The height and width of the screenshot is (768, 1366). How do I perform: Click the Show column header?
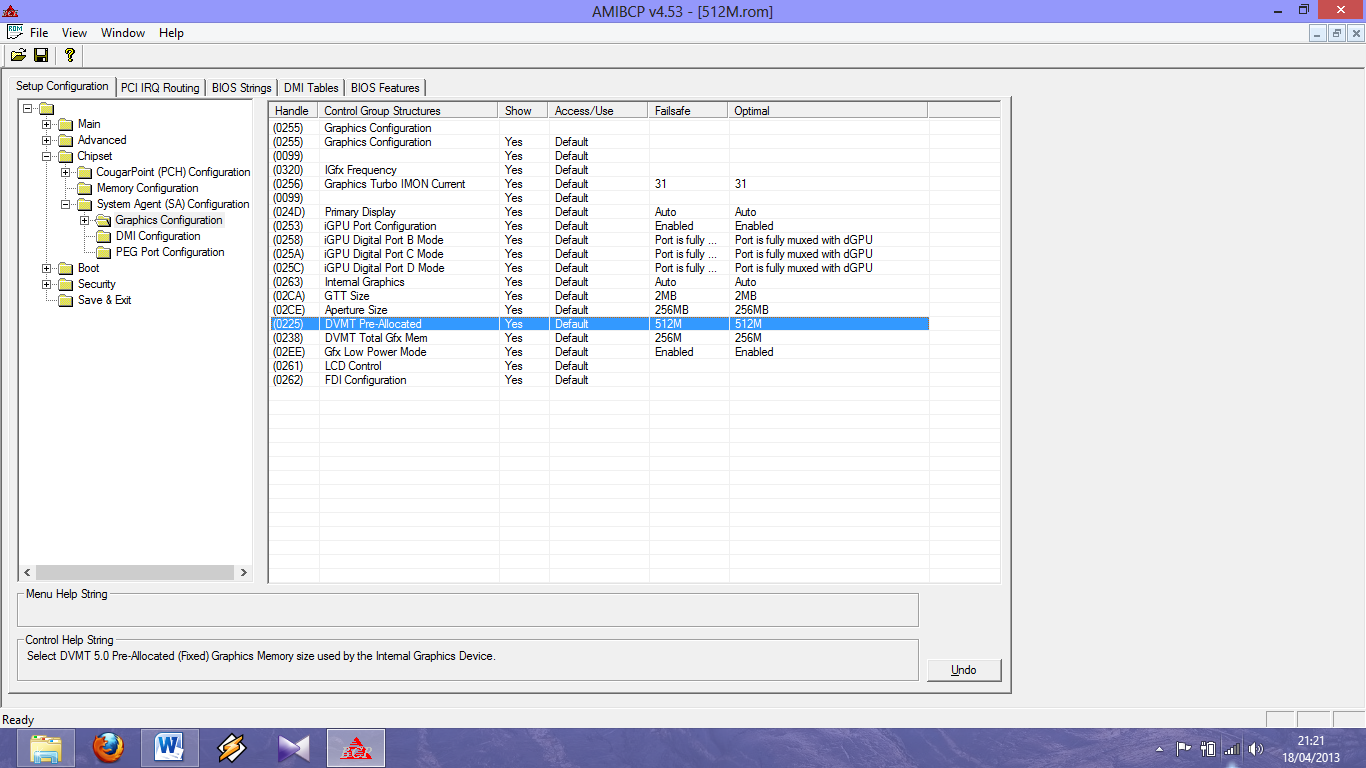tap(524, 110)
